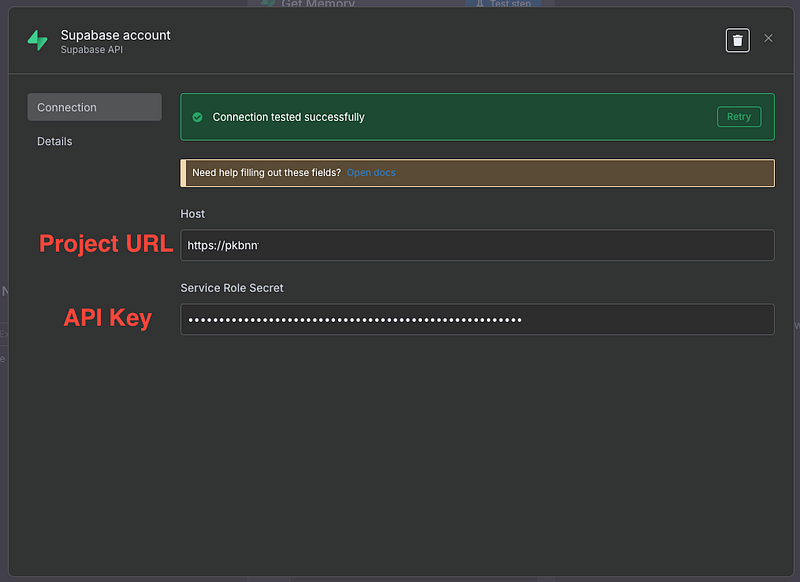Click the Test step button behind dialog
This screenshot has height=582, width=800.
(x=503, y=4)
